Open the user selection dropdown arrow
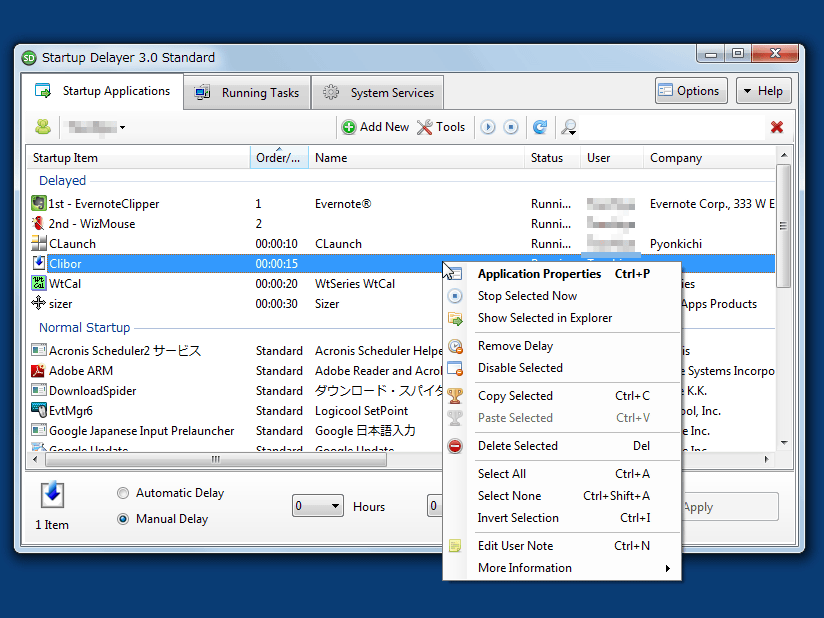 122,128
